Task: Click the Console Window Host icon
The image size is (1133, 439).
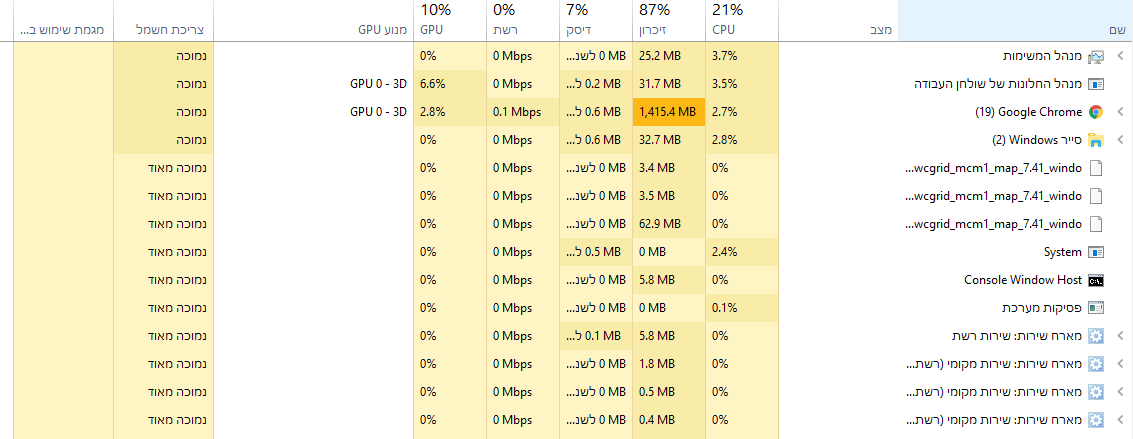Action: [x=1095, y=280]
